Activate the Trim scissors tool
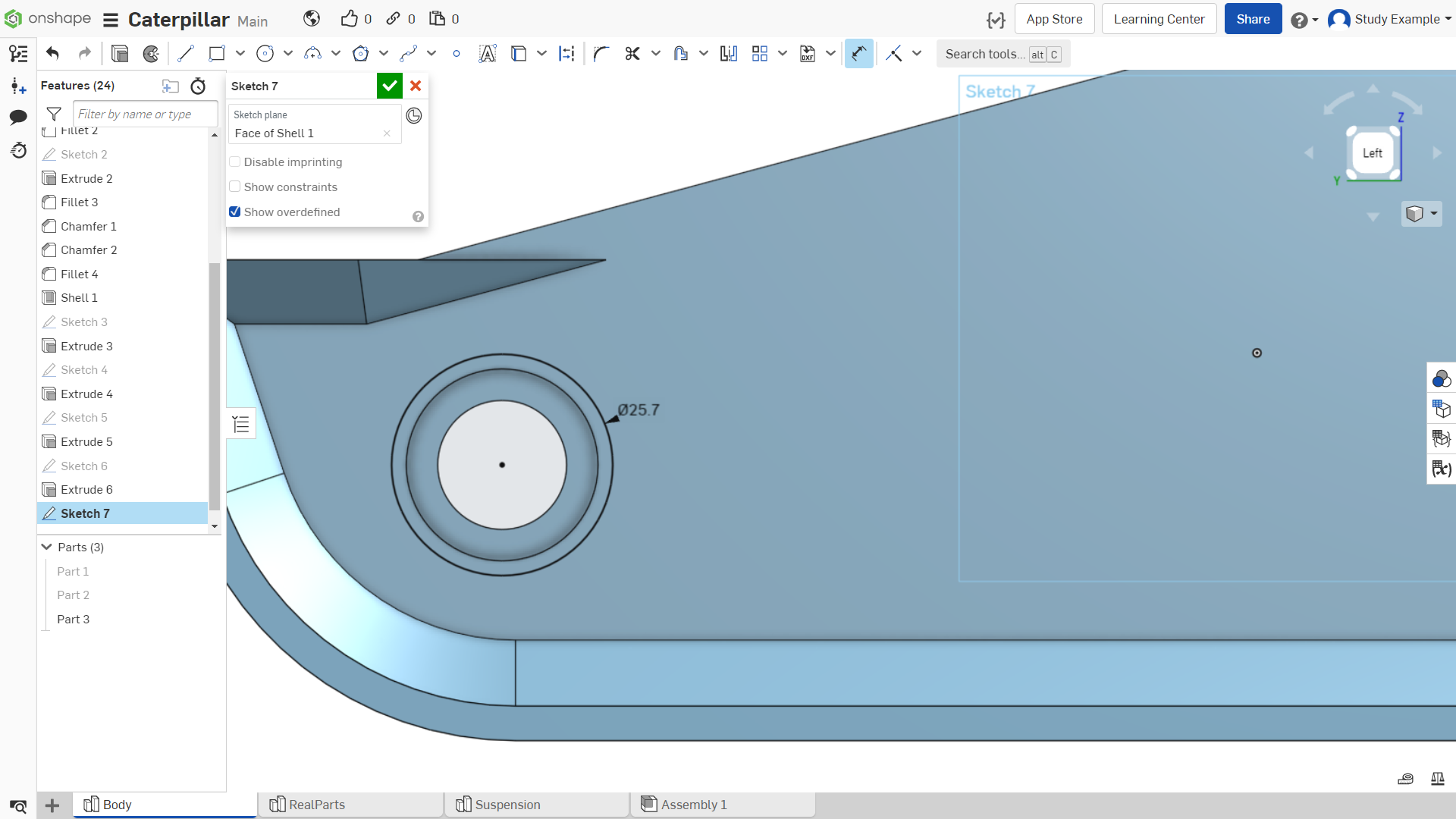The image size is (1456, 819). 632,54
